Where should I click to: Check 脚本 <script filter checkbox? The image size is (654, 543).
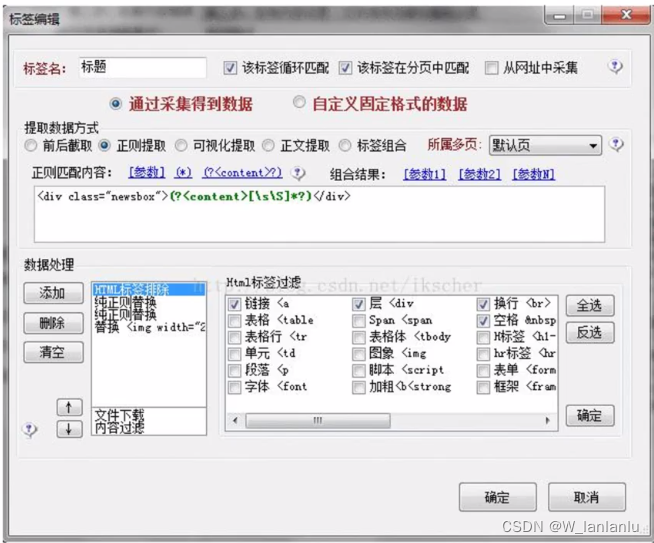[359, 371]
